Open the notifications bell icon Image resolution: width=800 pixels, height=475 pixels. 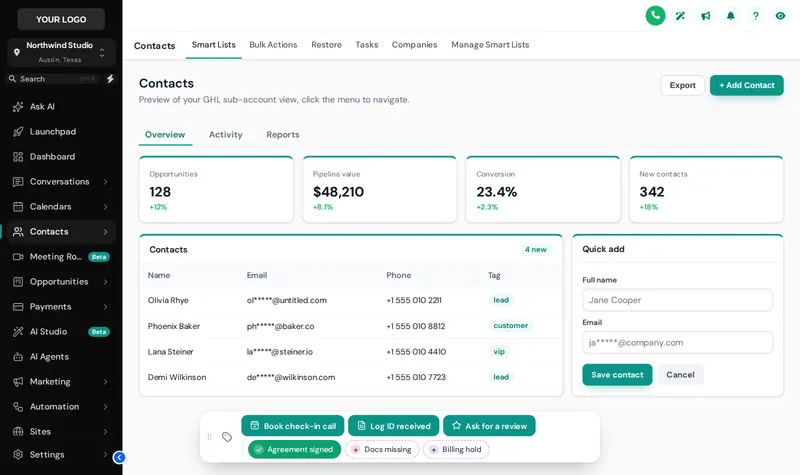(731, 16)
